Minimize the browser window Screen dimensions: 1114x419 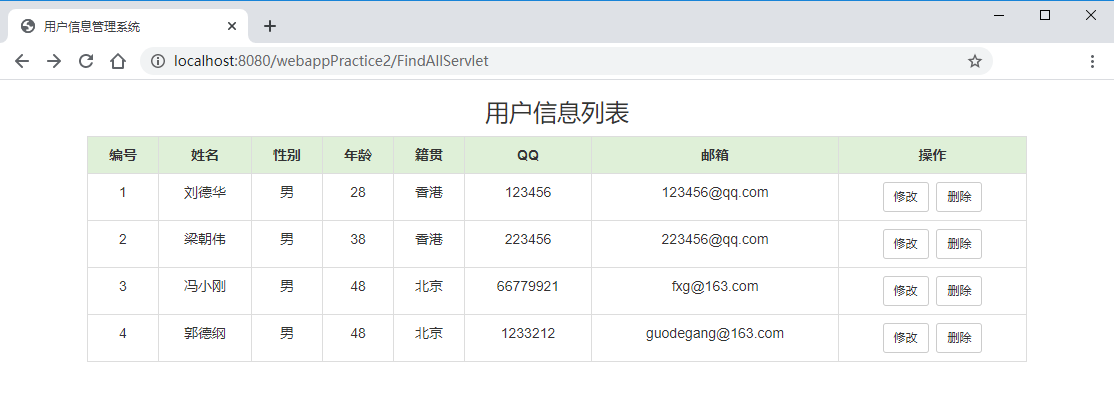coord(999,15)
